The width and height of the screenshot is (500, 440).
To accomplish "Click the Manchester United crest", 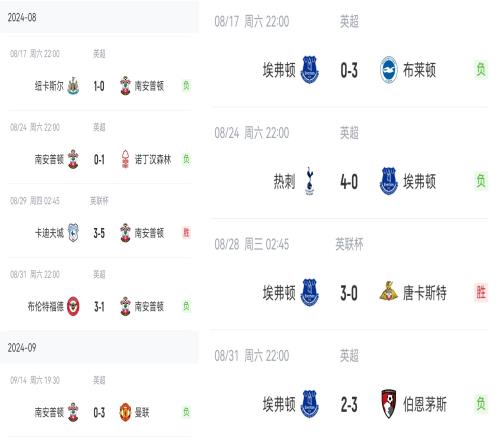I will coord(125,413).
